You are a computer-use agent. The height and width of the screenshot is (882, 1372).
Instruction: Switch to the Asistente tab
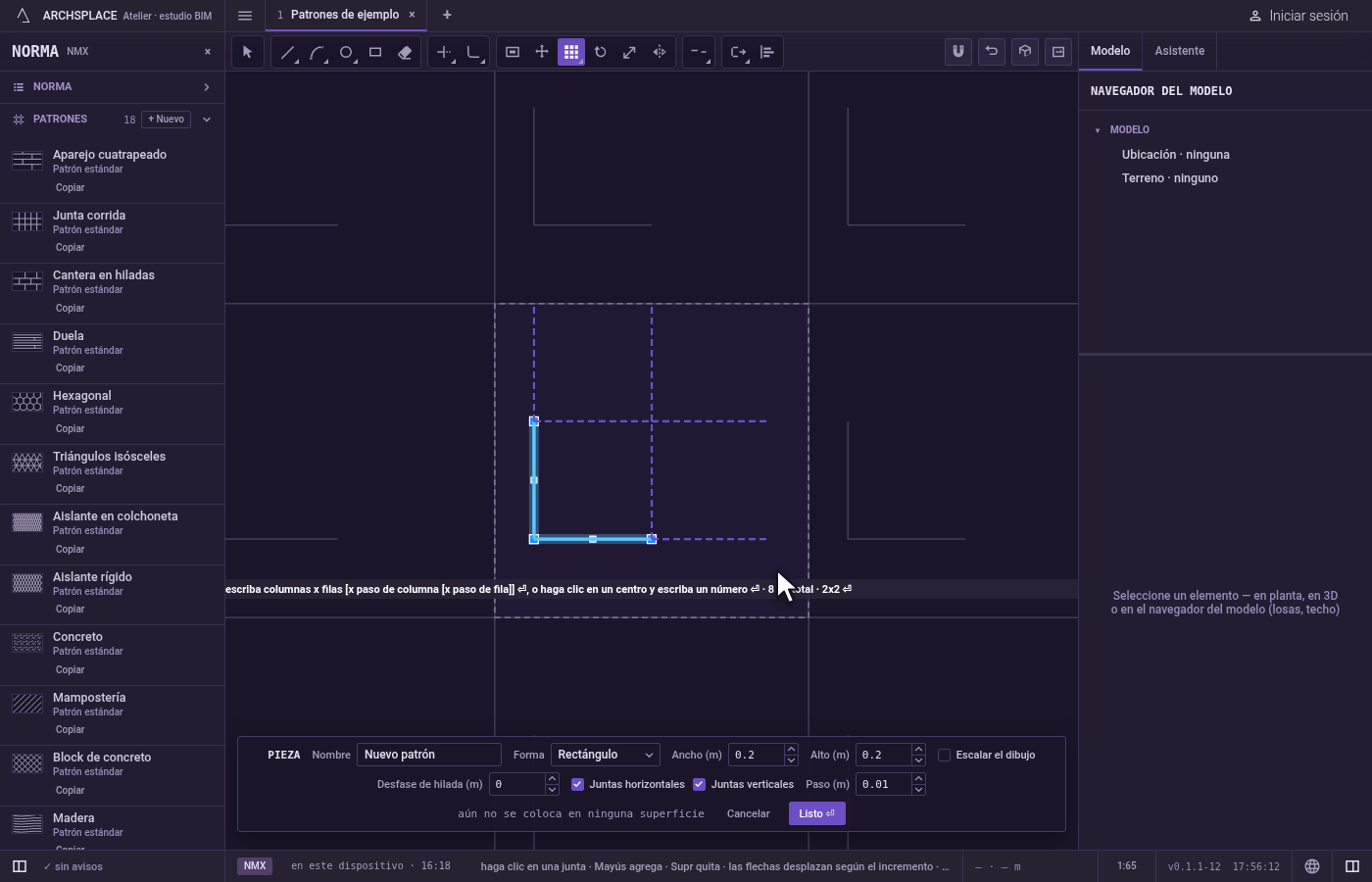(x=1179, y=51)
